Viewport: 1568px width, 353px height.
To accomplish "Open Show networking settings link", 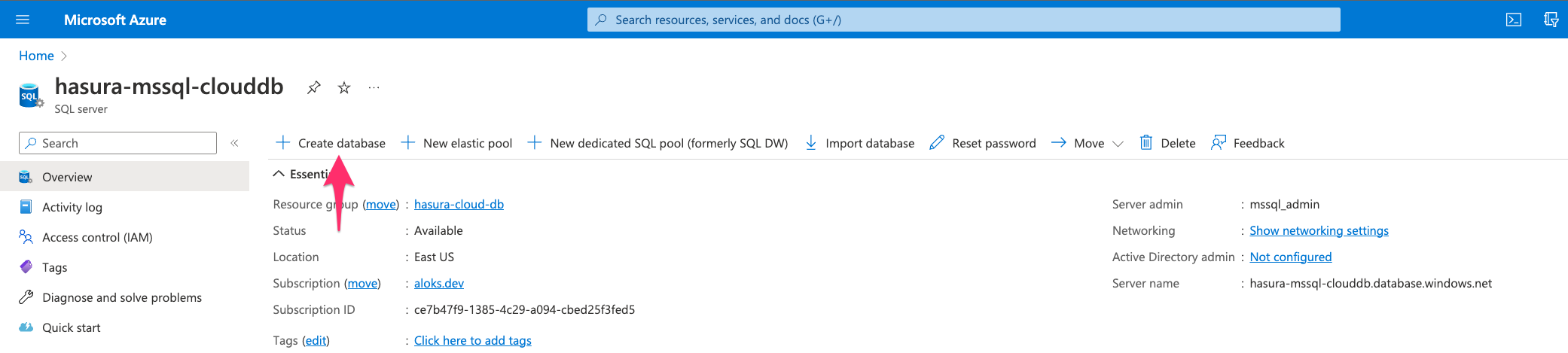I will pyautogui.click(x=1319, y=230).
